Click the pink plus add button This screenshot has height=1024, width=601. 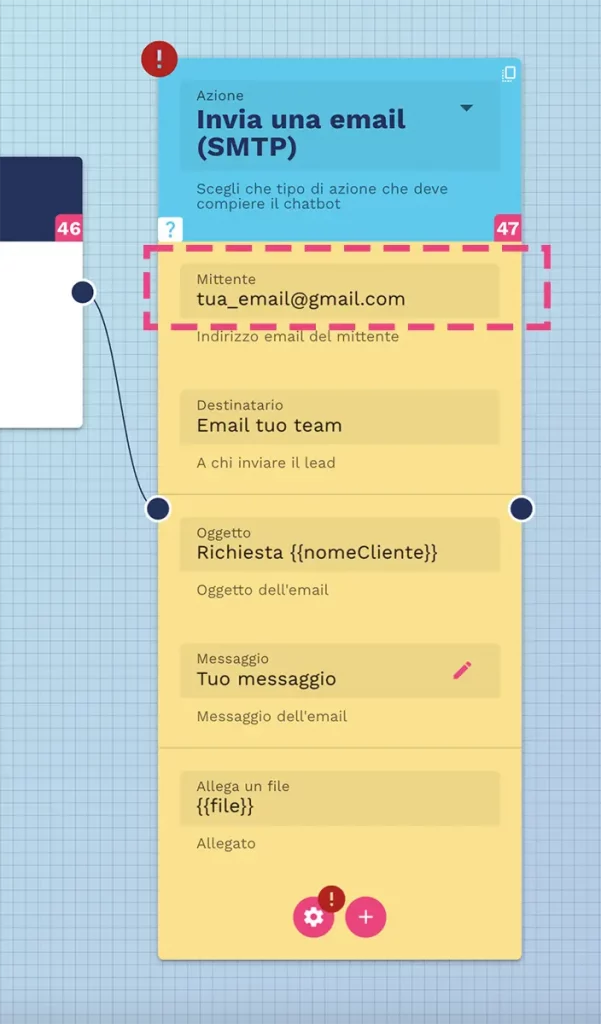[366, 917]
